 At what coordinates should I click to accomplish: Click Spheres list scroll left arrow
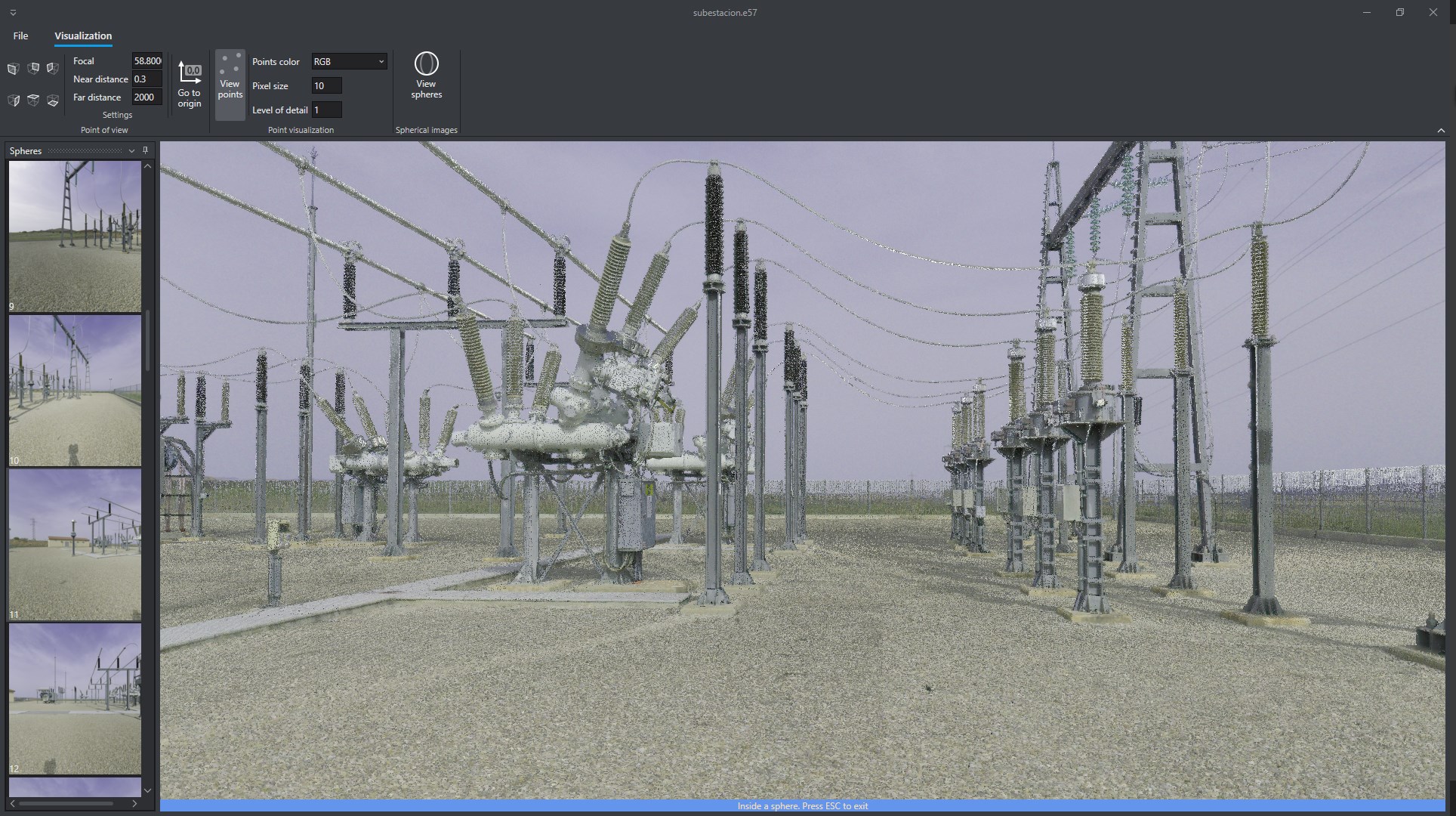pos(13,803)
